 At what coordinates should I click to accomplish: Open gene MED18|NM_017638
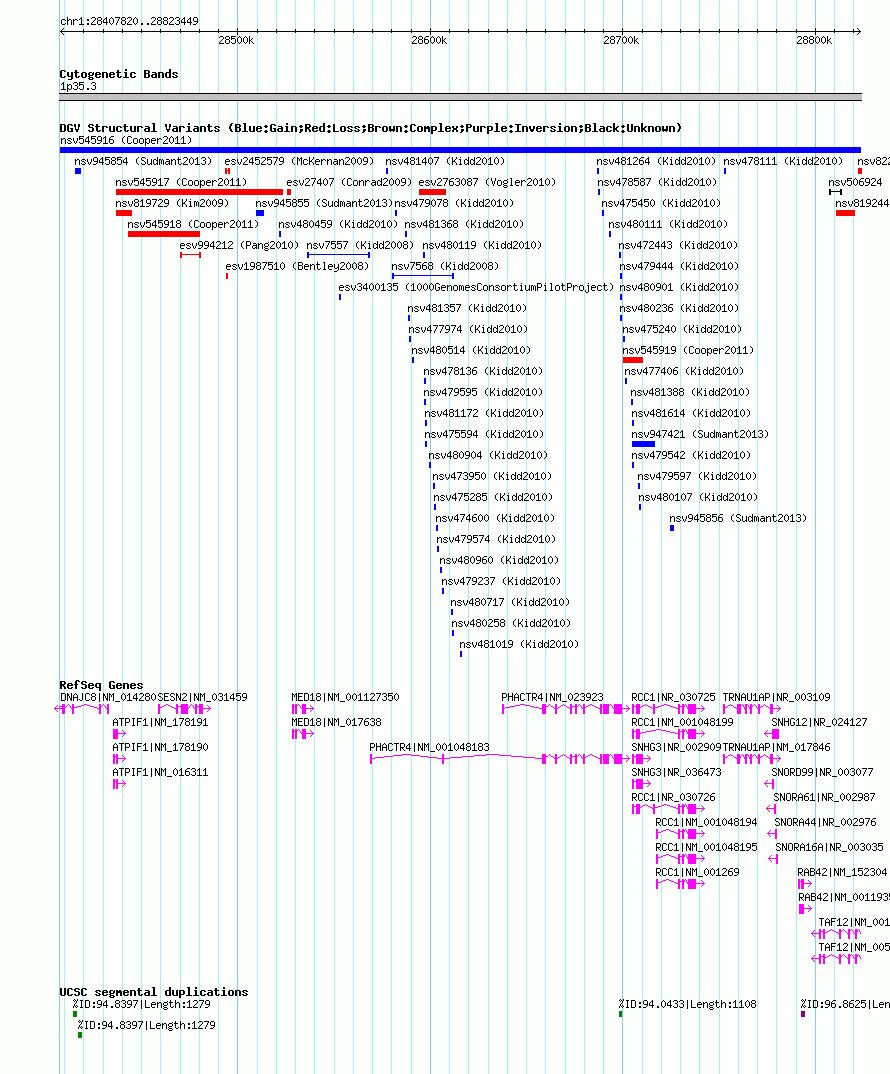(x=336, y=723)
